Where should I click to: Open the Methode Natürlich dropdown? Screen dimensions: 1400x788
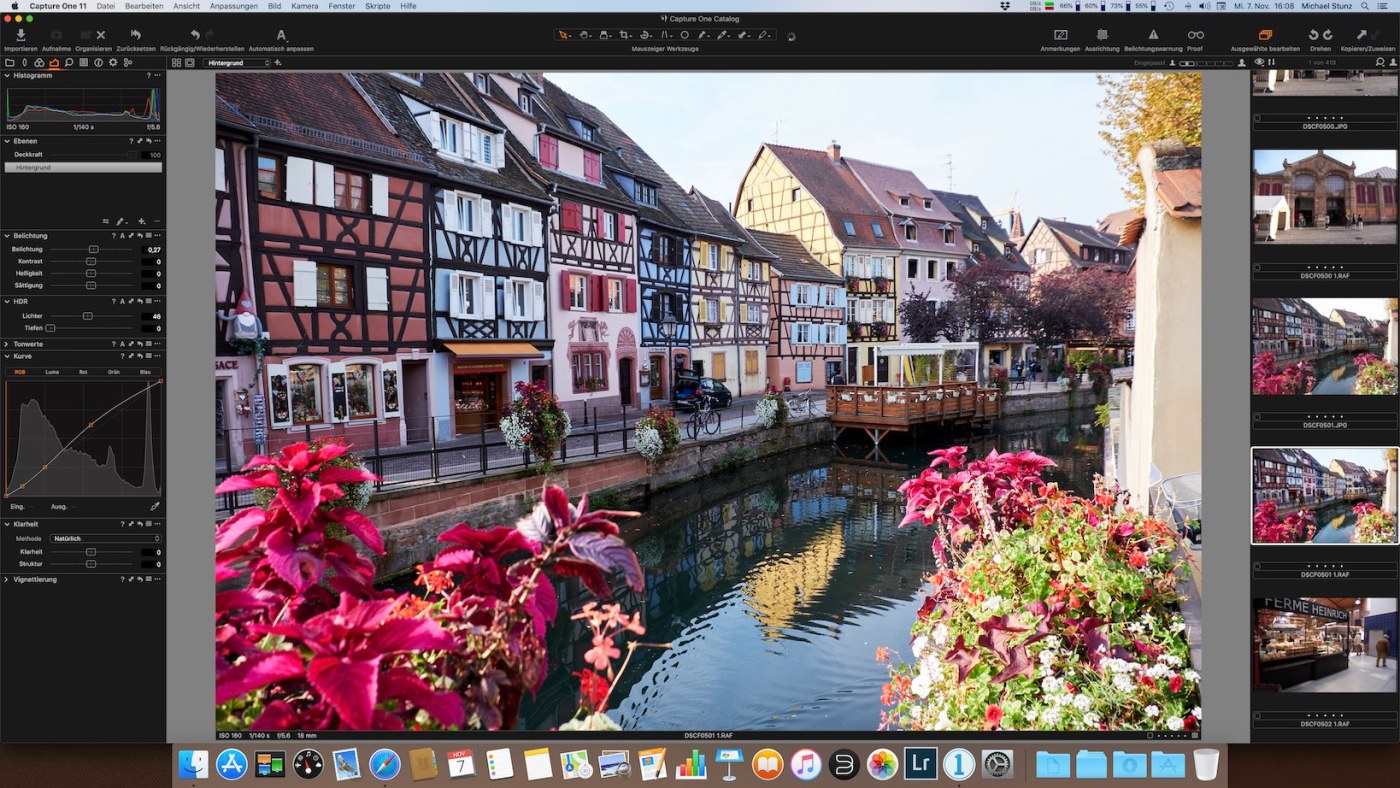[105, 538]
